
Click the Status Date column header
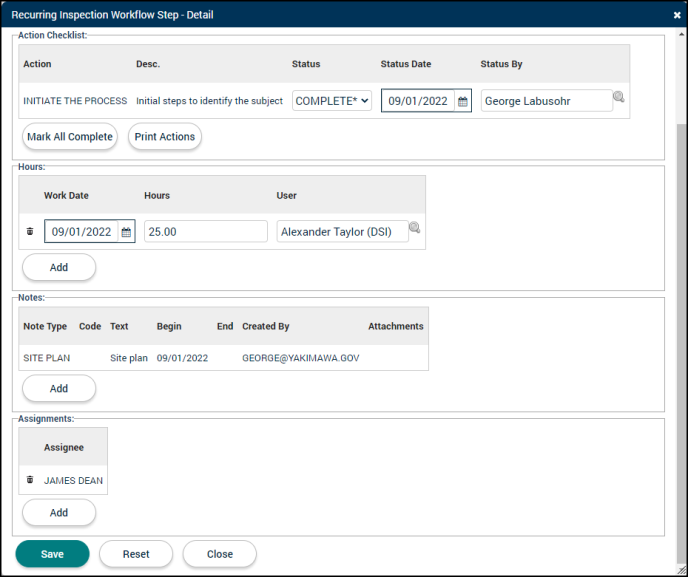tap(405, 64)
